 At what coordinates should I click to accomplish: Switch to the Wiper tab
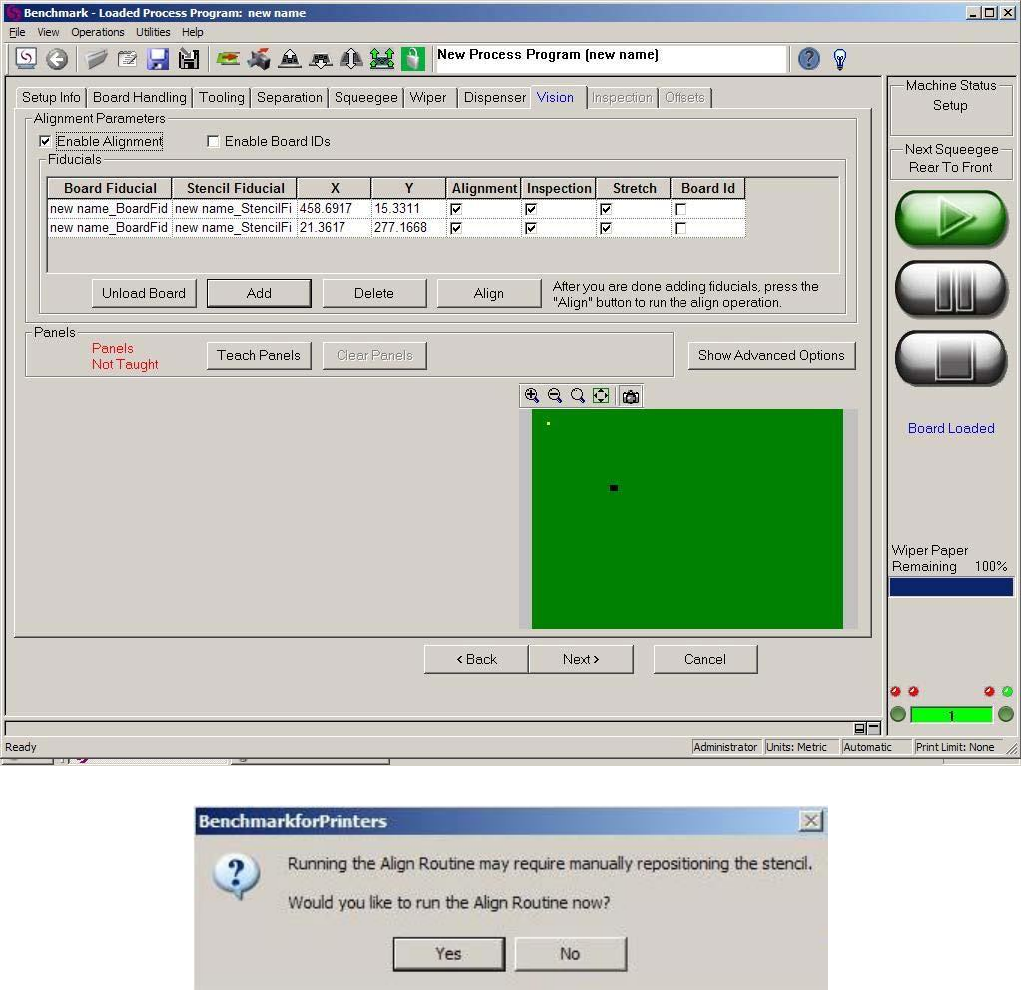click(x=428, y=98)
